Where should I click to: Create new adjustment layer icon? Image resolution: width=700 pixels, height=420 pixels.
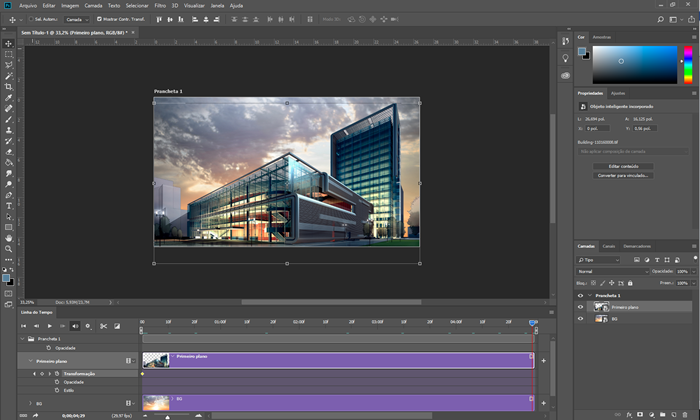pyautogui.click(x=651, y=415)
